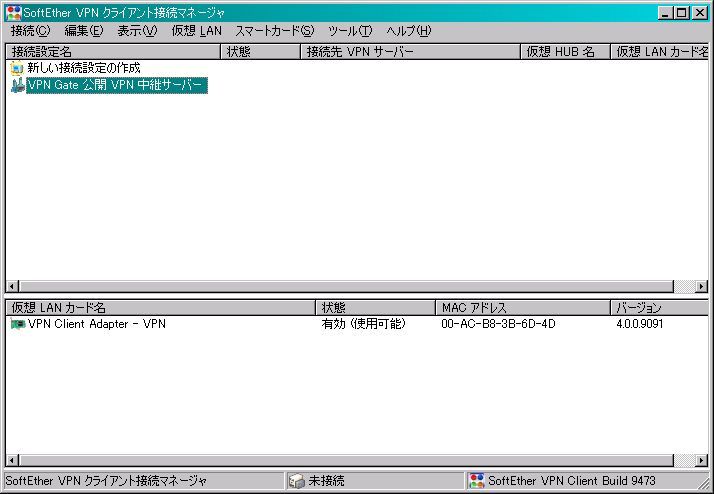Click version value 4.0.0.9091
Viewport: 714px width, 494px height.
[639, 324]
